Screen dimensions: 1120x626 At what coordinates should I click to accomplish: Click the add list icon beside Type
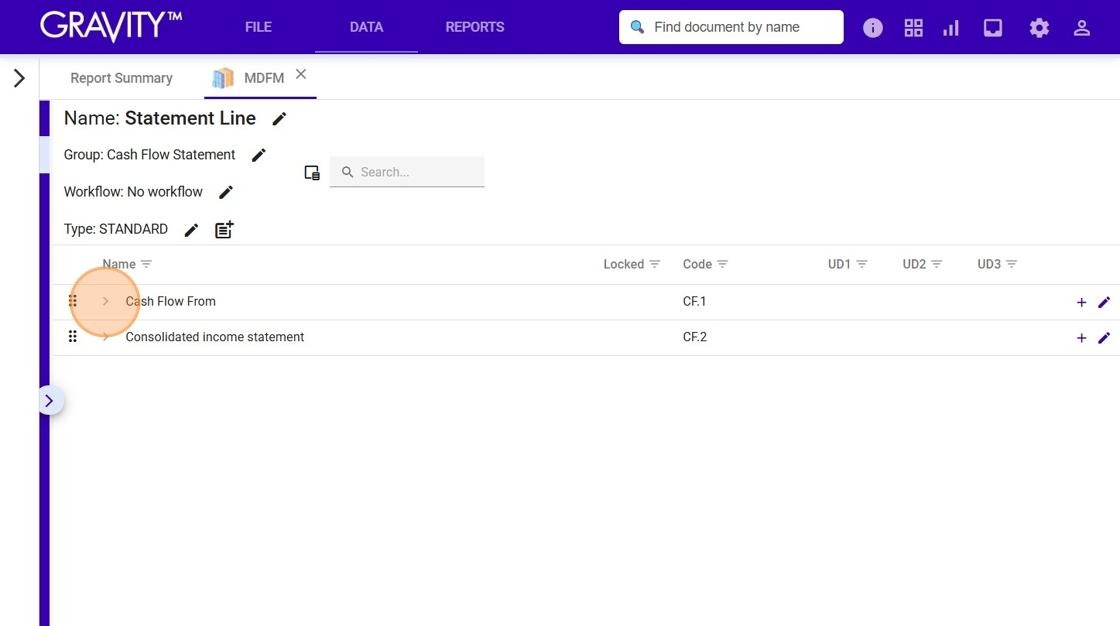(224, 229)
